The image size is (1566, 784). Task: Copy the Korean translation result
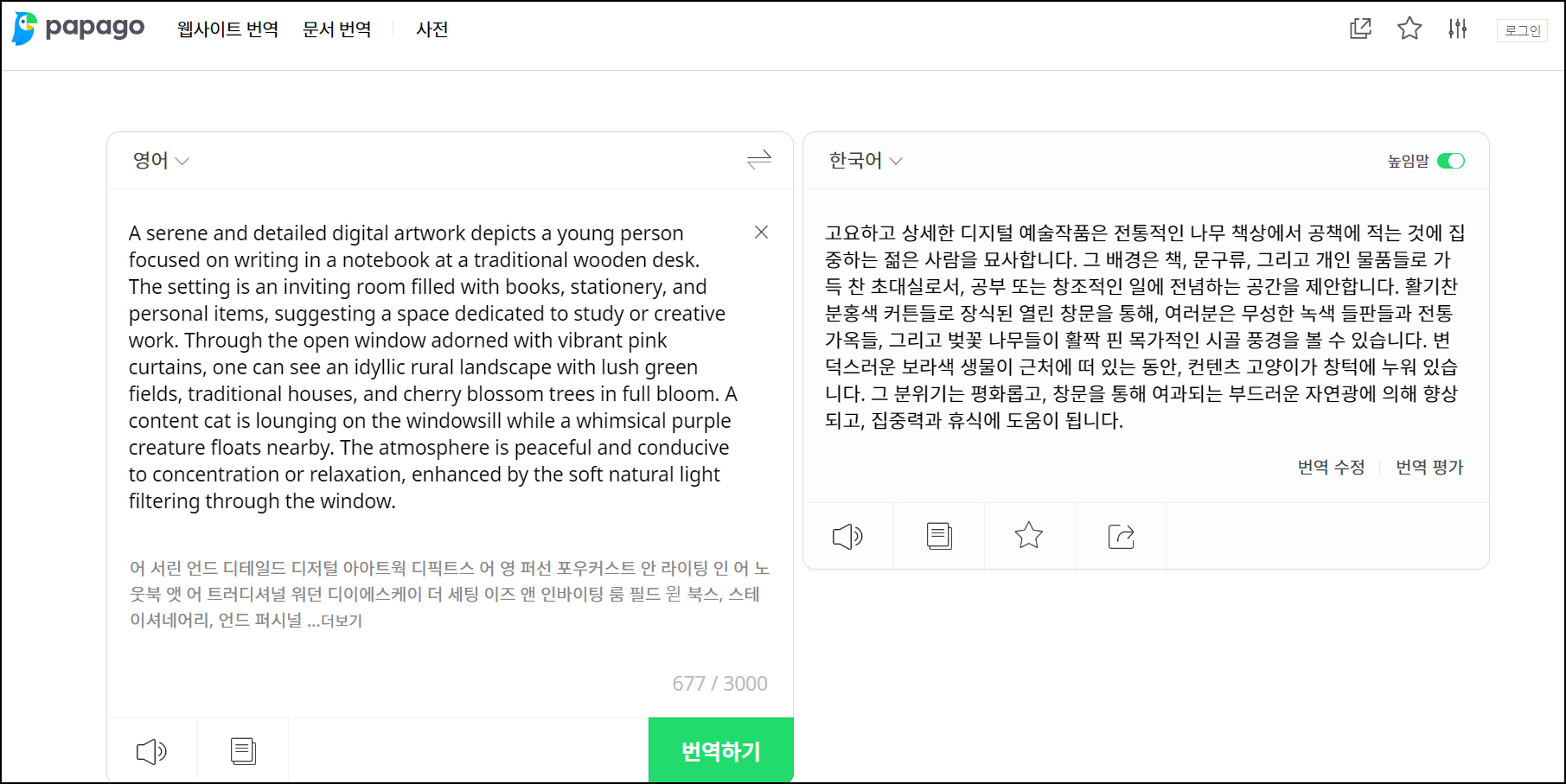tap(938, 536)
